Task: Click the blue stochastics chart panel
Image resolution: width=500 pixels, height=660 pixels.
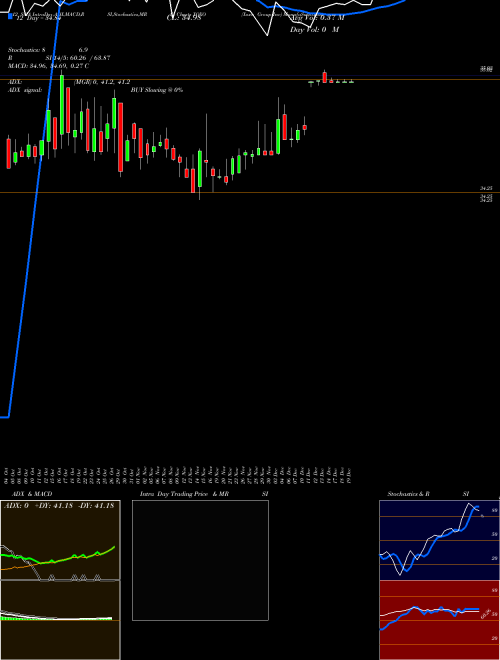Action: click(439, 540)
